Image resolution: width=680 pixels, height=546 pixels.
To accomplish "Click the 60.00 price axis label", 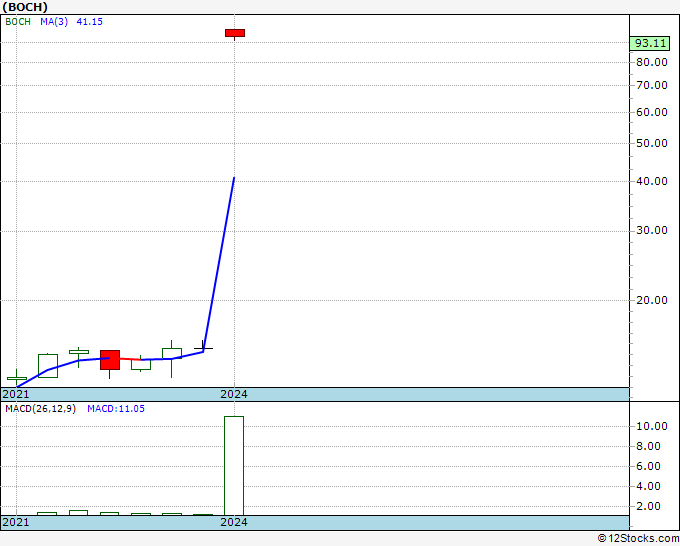I will tap(652, 112).
